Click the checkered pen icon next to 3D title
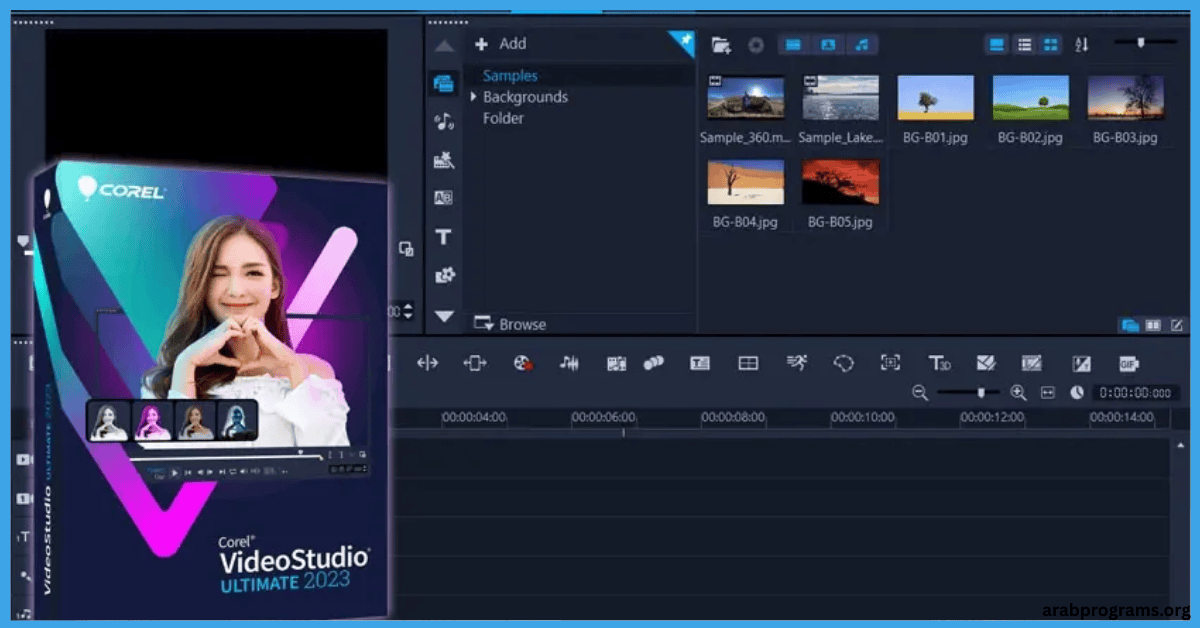 [x=986, y=363]
